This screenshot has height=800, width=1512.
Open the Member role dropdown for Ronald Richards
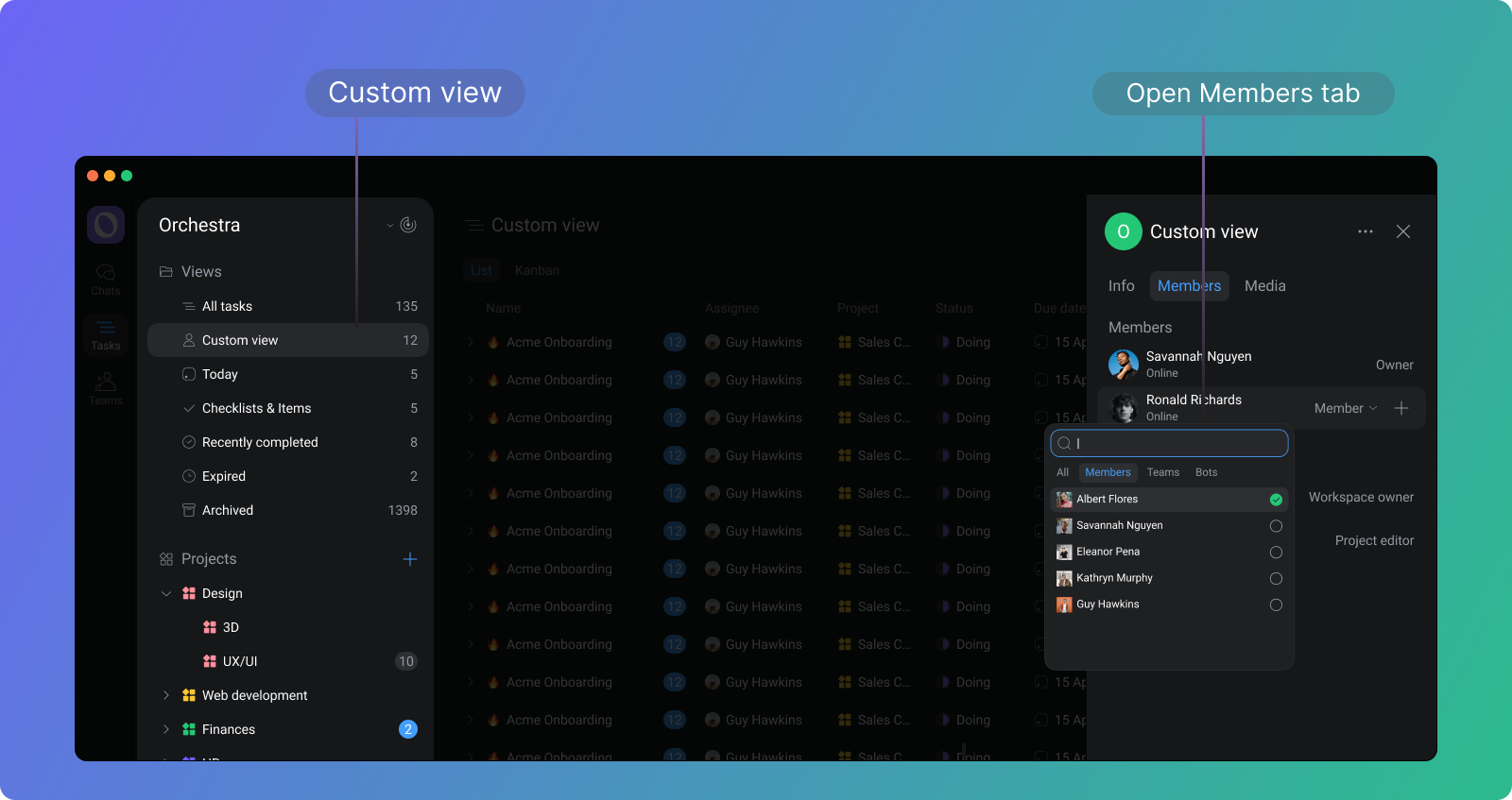1345,408
